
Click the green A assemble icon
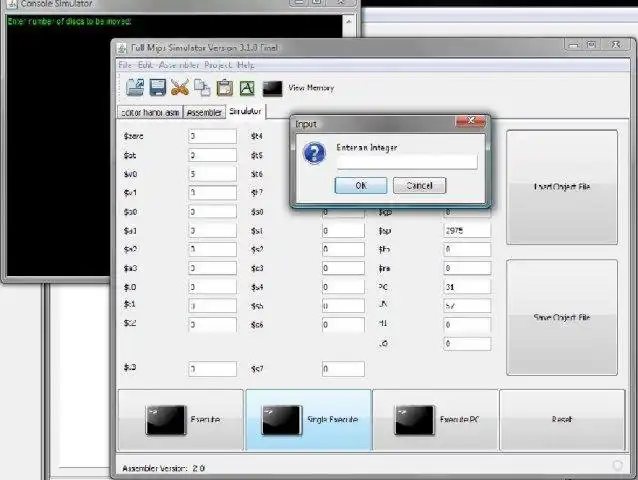[x=247, y=88]
